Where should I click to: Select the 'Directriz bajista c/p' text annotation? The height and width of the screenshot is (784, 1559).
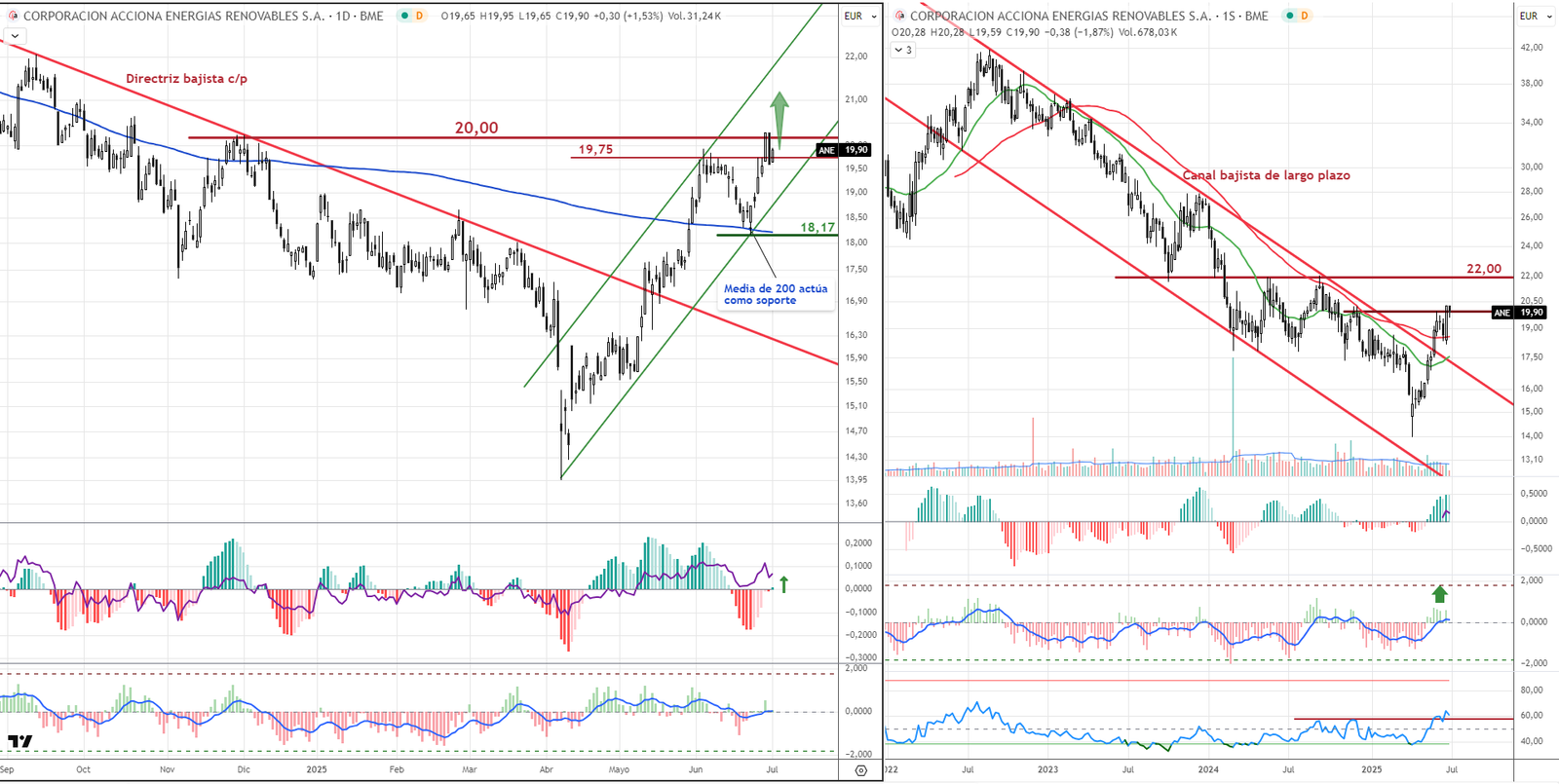click(186, 79)
